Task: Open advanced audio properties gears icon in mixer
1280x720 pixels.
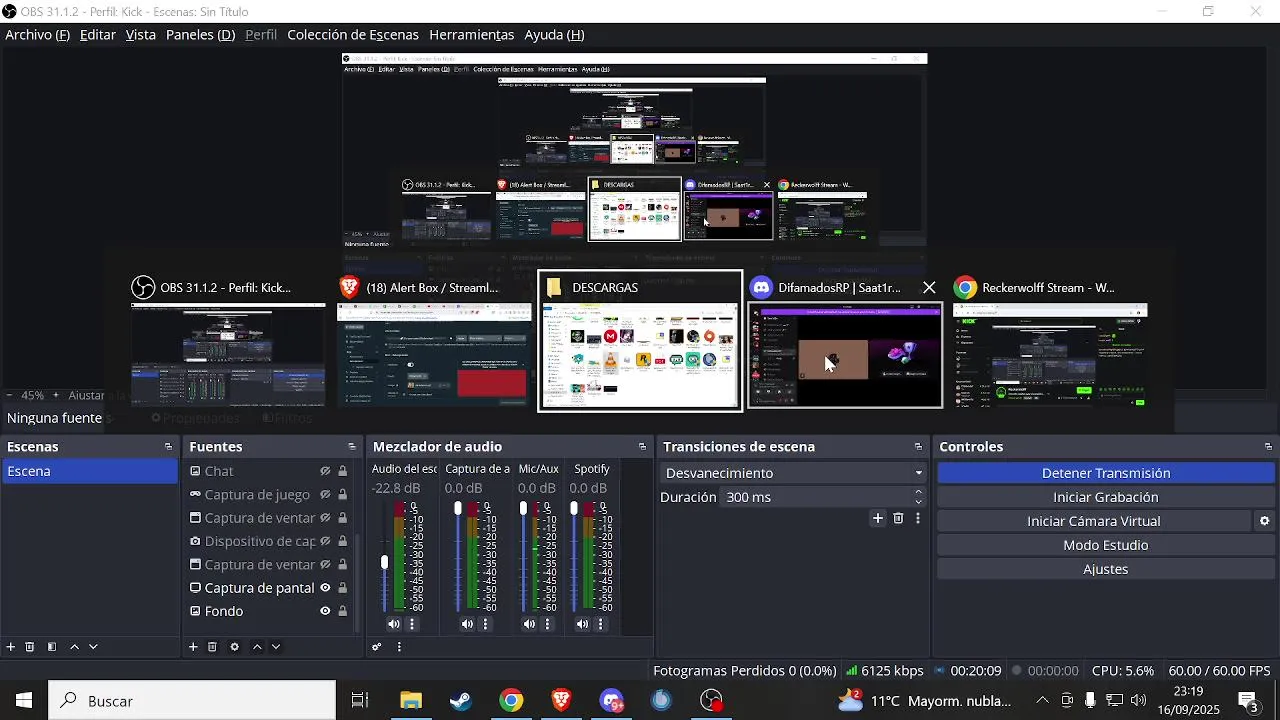Action: click(377, 647)
